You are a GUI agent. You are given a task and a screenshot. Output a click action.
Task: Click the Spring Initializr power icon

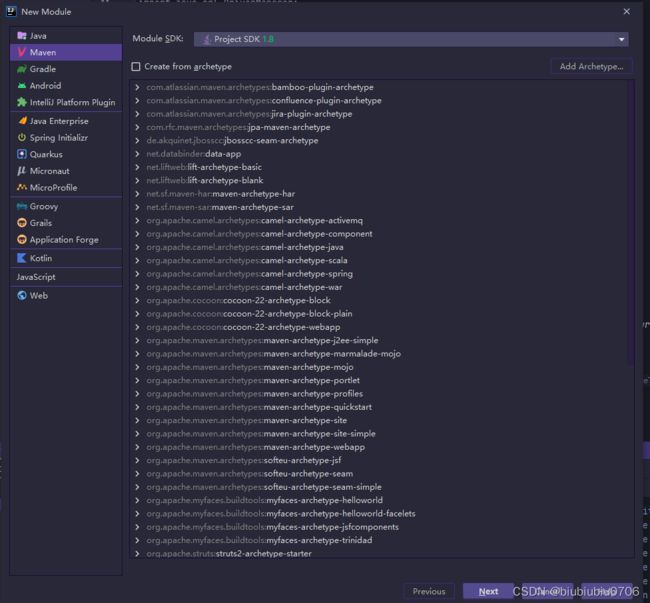coord(22,137)
